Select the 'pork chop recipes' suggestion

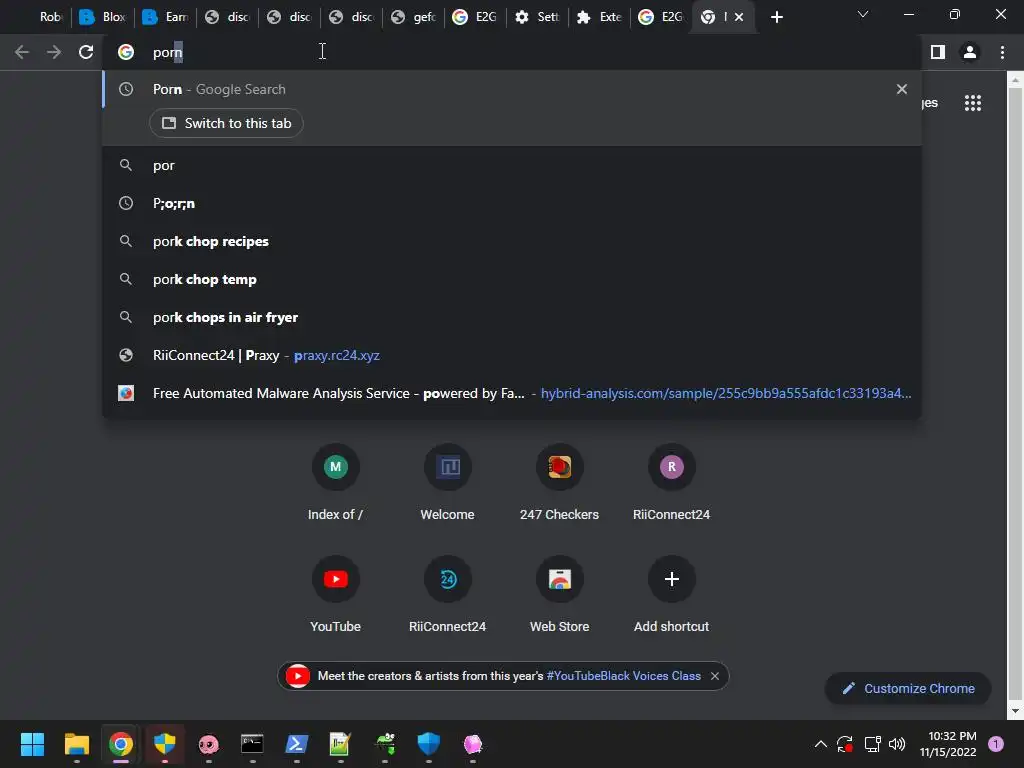click(x=512, y=241)
